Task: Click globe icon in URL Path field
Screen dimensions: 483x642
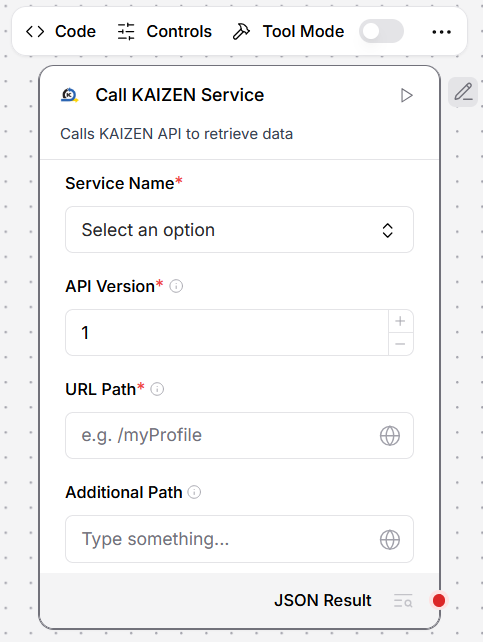Action: (390, 436)
